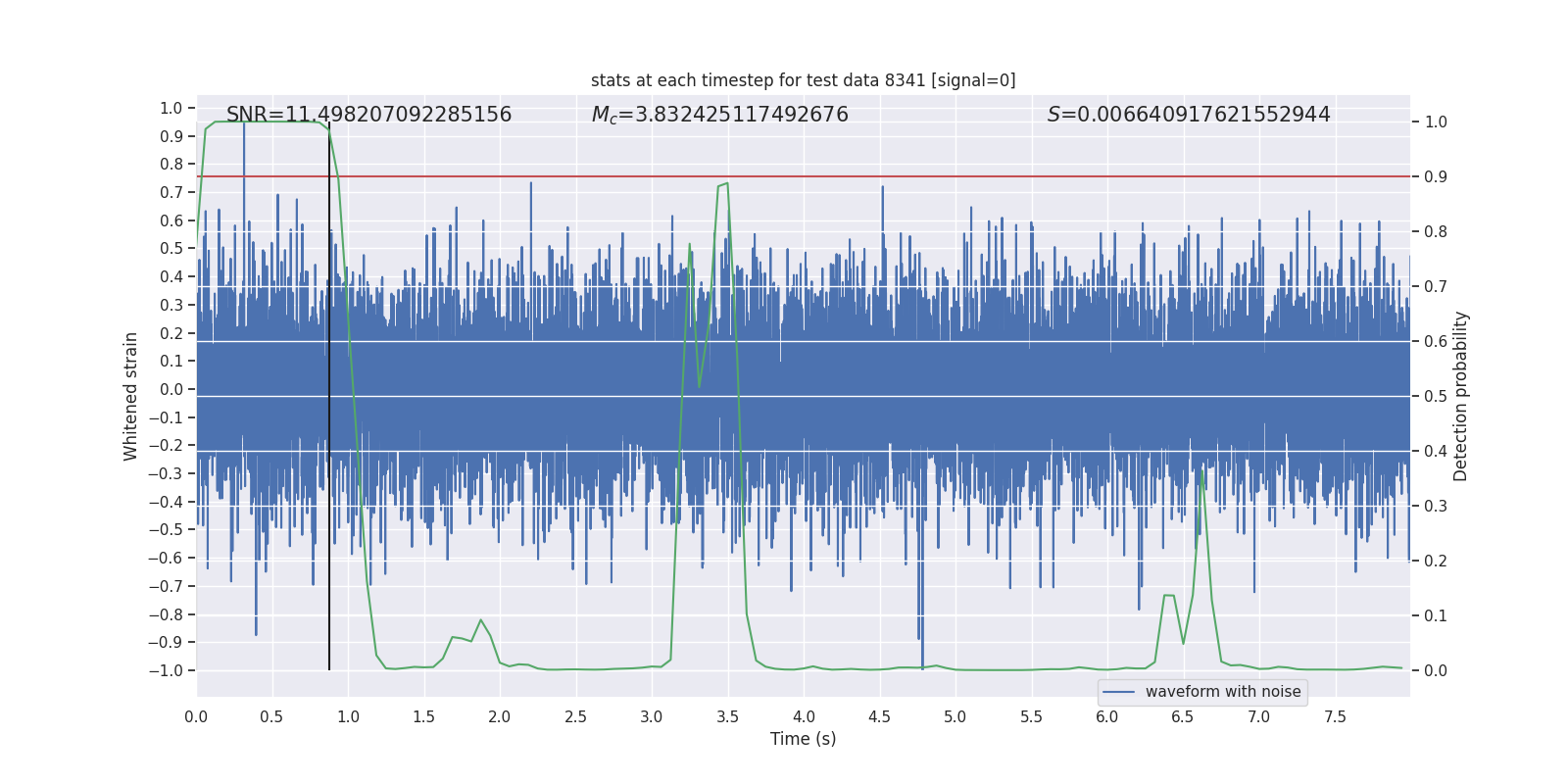Click the blue line sample in the legend

point(1119,692)
